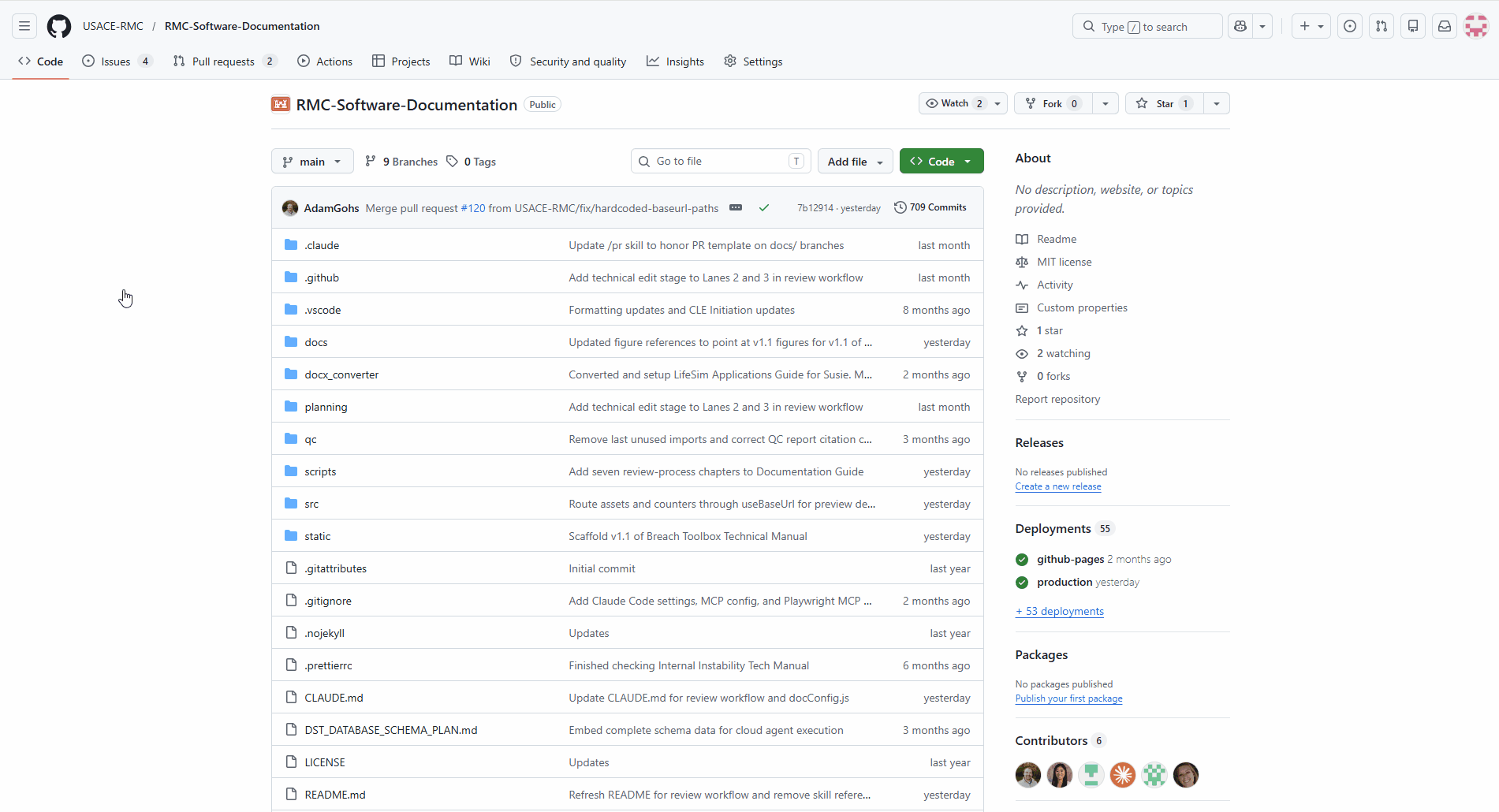Open the green Code dropdown button
The image size is (1499, 812).
point(942,162)
